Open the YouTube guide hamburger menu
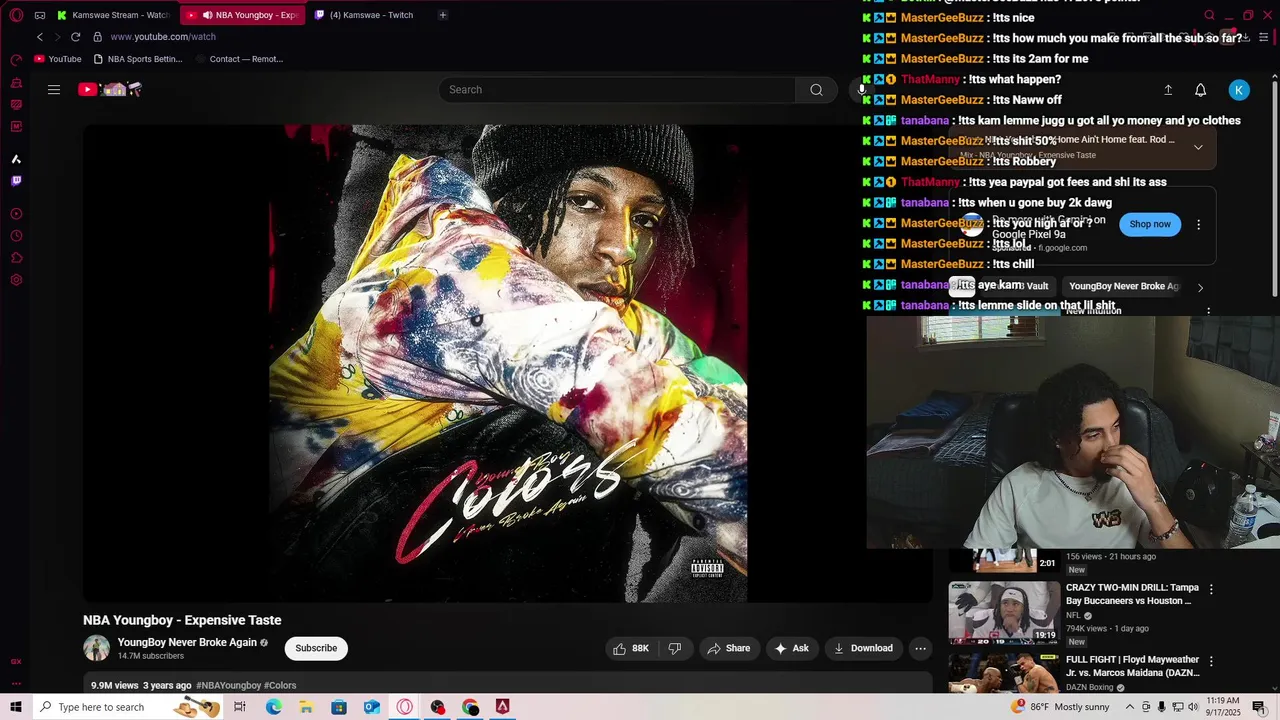This screenshot has height=720, width=1280. click(54, 90)
